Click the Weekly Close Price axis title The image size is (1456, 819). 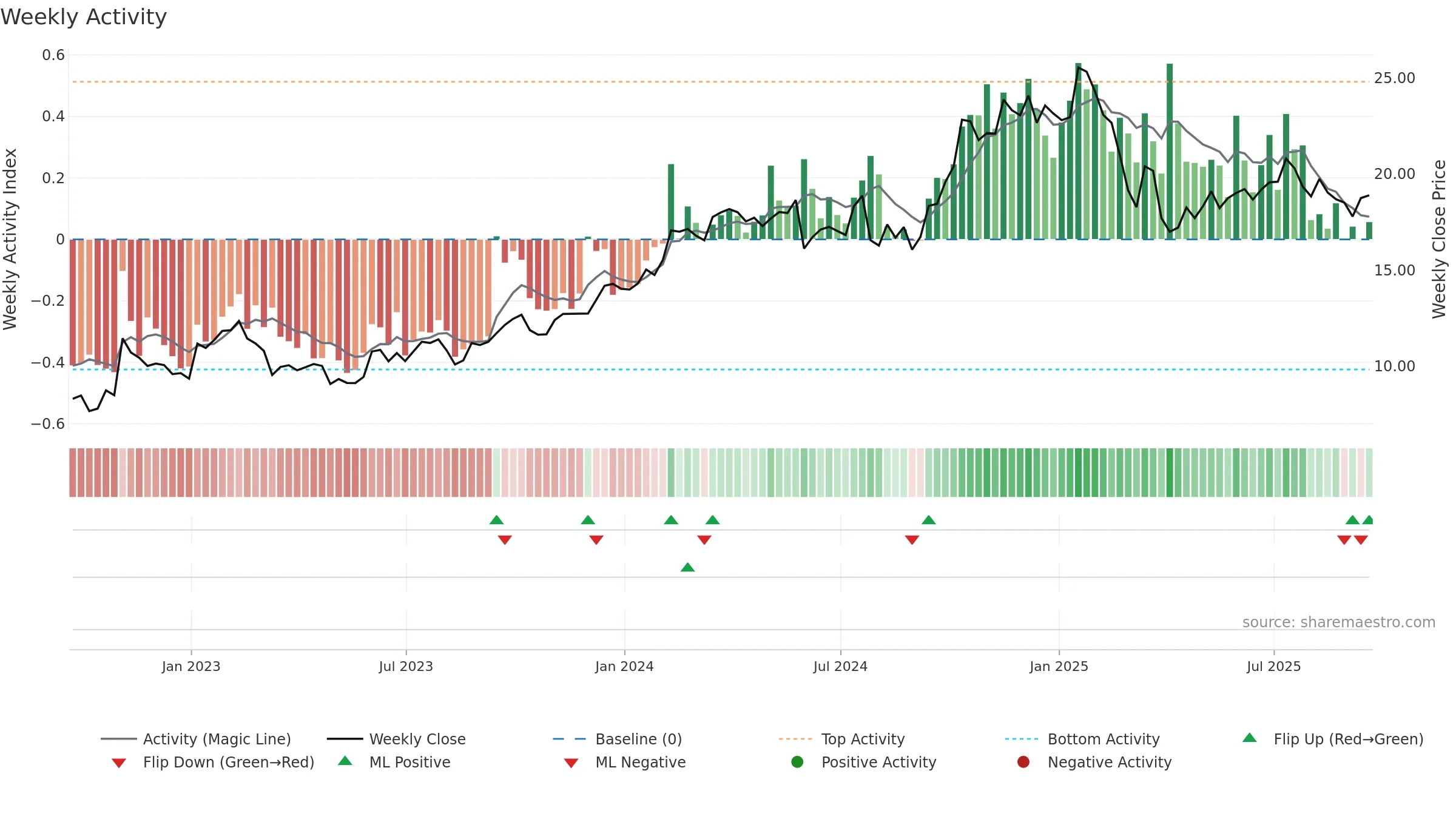coord(1439,239)
